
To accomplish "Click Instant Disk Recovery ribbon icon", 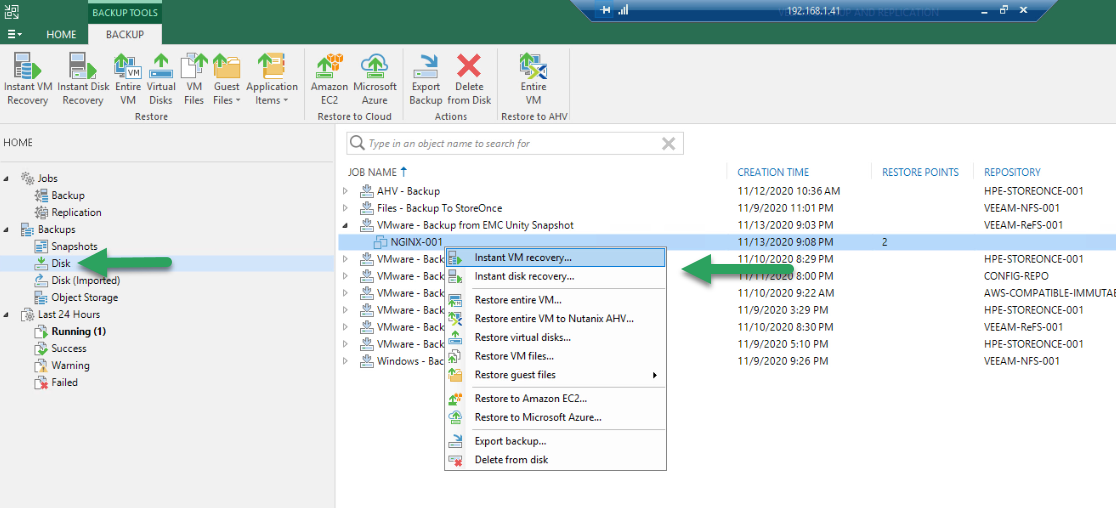I will click(83, 79).
